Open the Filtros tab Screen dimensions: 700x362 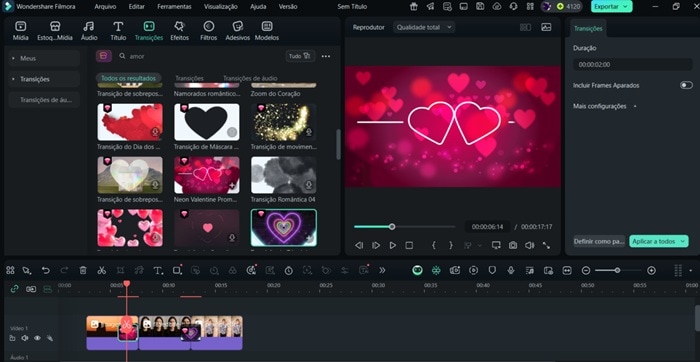(x=208, y=31)
